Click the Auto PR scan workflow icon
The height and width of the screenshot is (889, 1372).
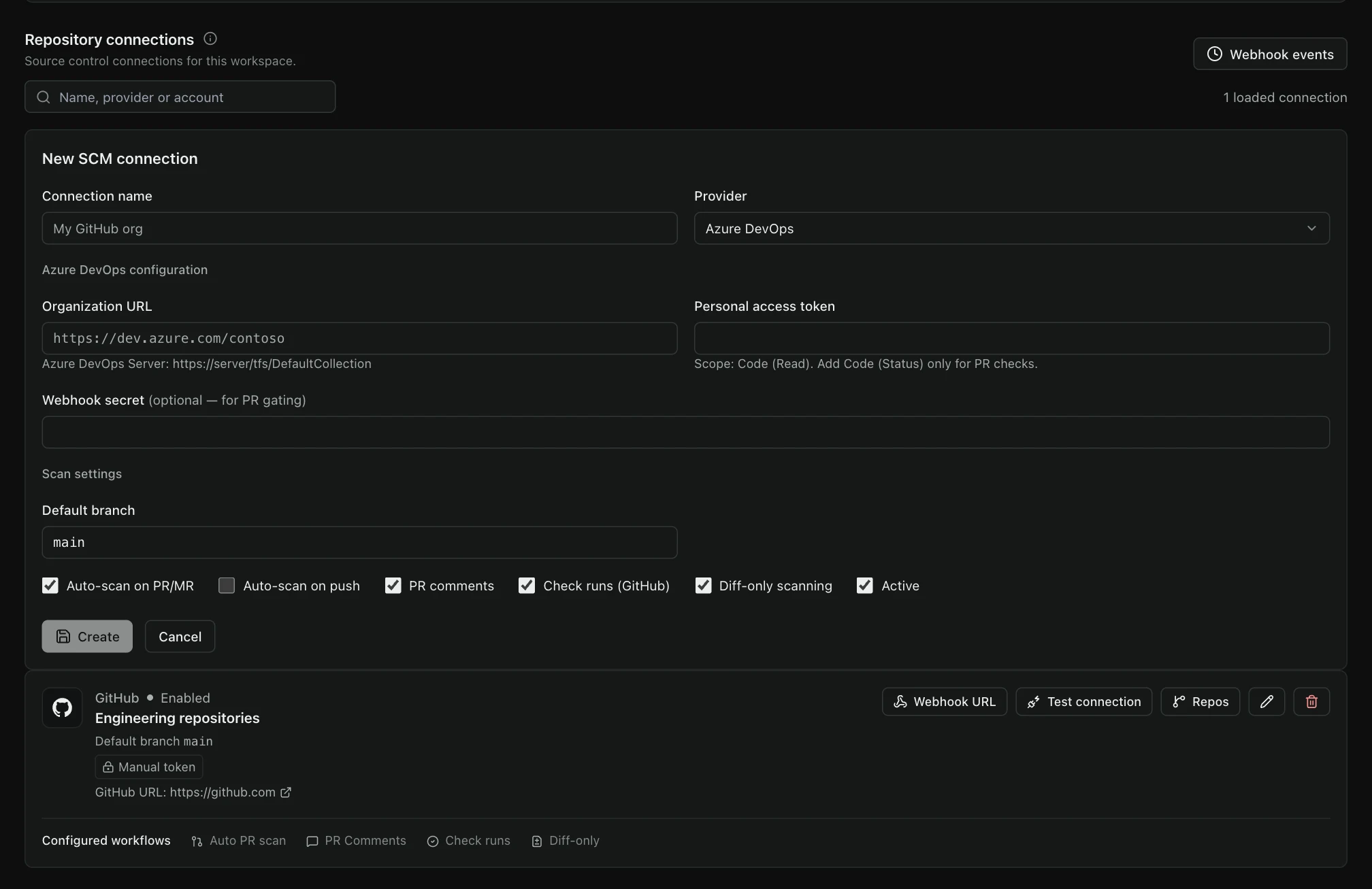[197, 841]
